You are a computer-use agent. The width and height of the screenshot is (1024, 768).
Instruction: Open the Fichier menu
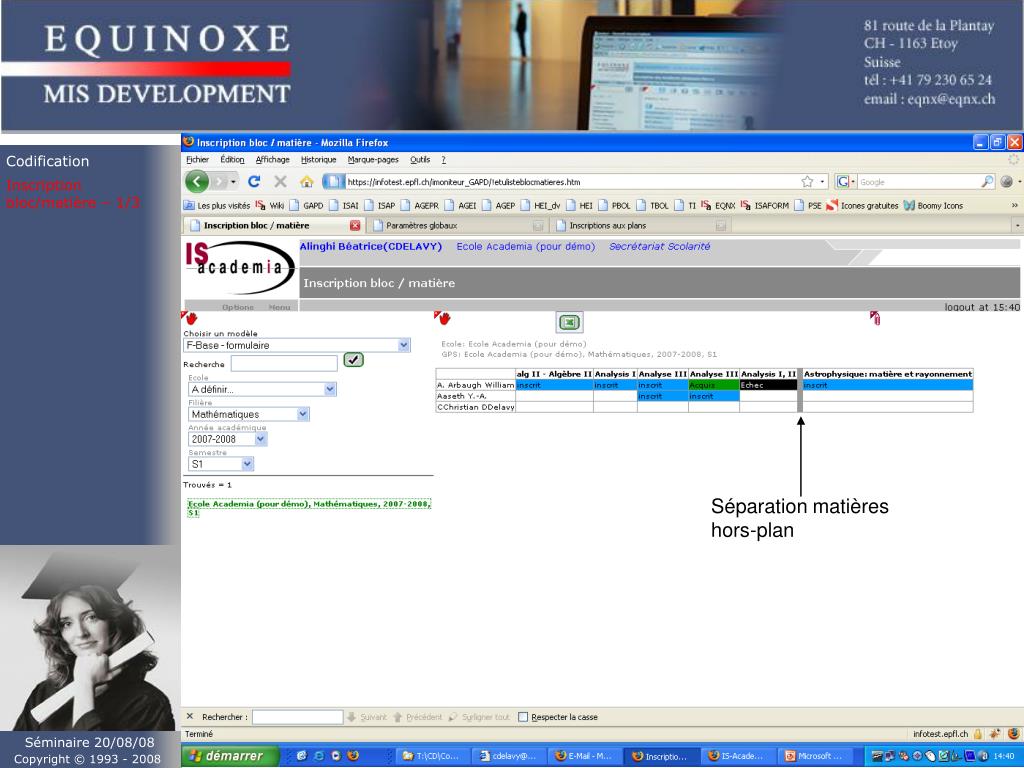(x=197, y=159)
